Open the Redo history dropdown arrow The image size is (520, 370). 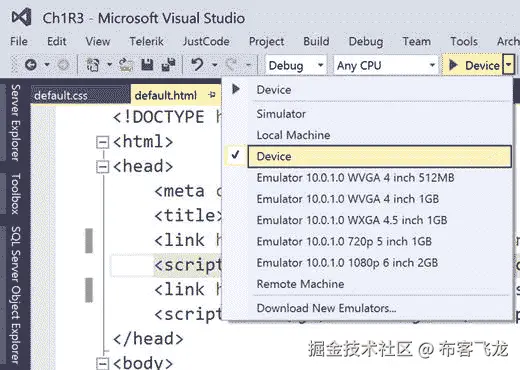tap(248, 64)
